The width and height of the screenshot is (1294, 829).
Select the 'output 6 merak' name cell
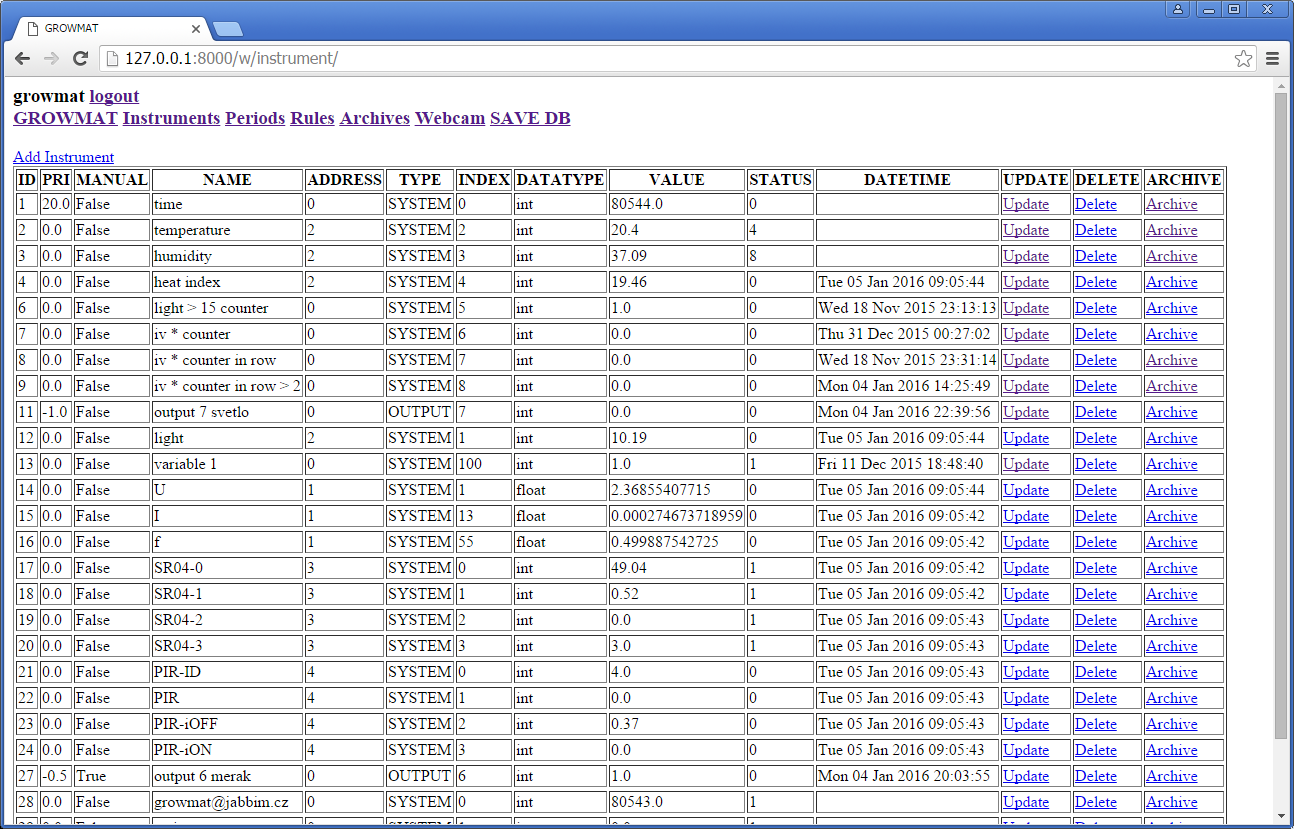coord(227,776)
